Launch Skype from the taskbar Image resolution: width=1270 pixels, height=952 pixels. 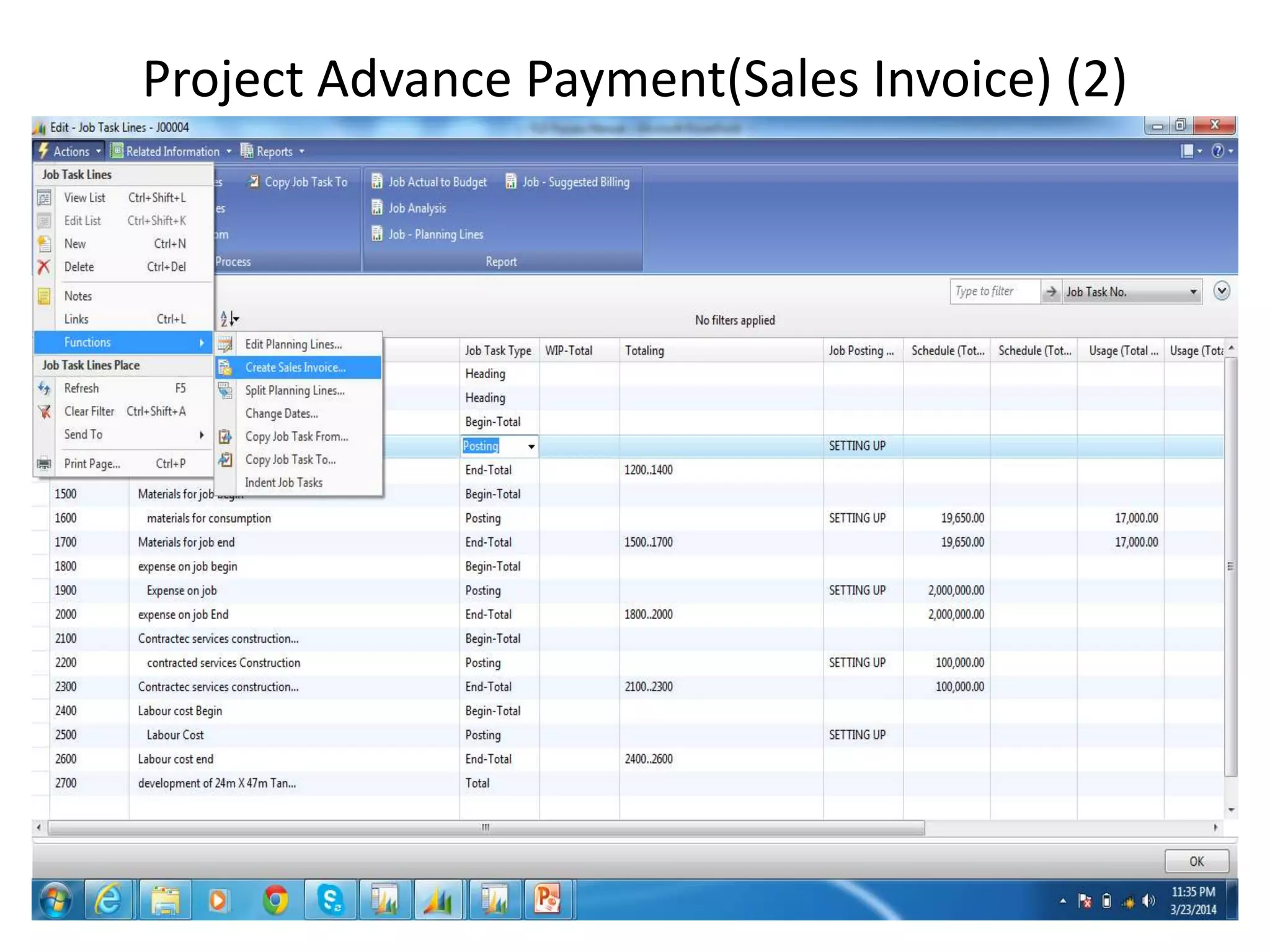click(x=331, y=900)
